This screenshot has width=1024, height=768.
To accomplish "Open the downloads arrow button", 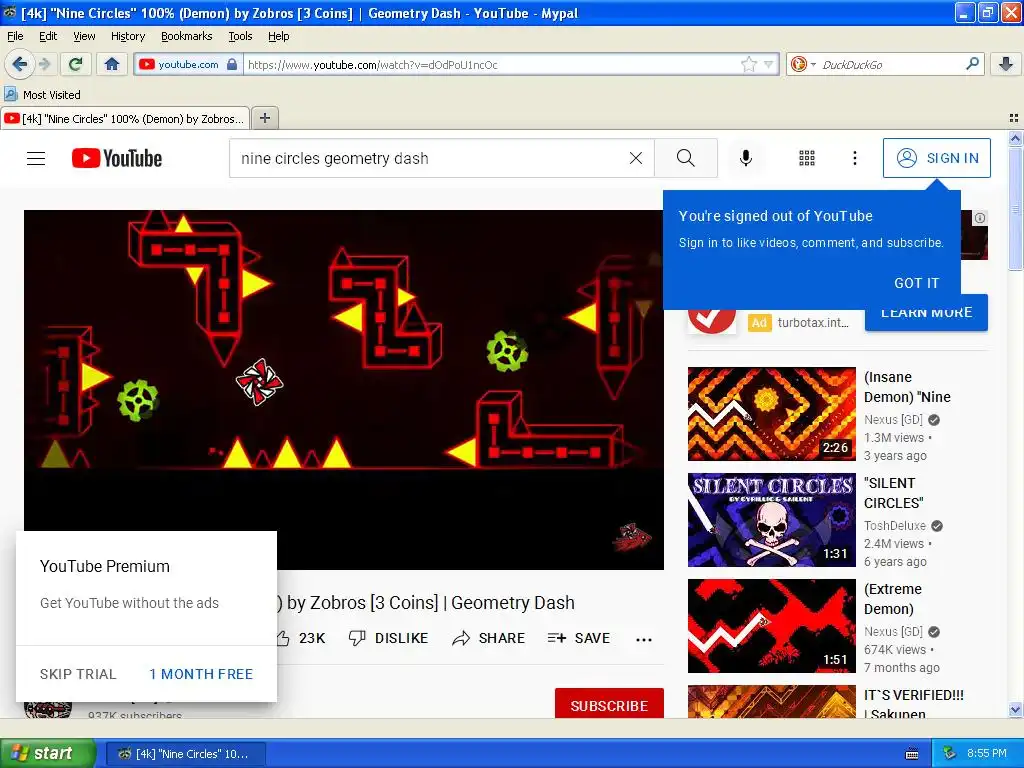I will pos(1006,64).
